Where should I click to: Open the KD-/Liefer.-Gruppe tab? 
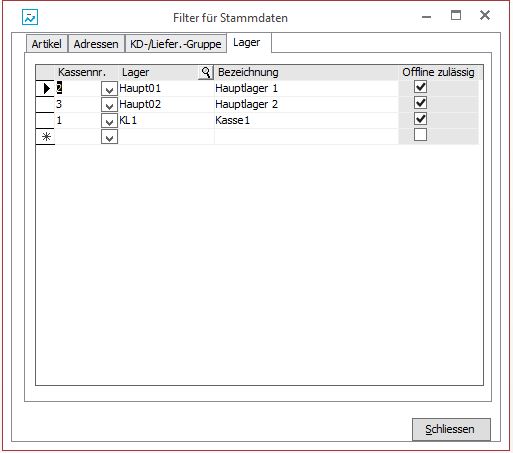176,44
